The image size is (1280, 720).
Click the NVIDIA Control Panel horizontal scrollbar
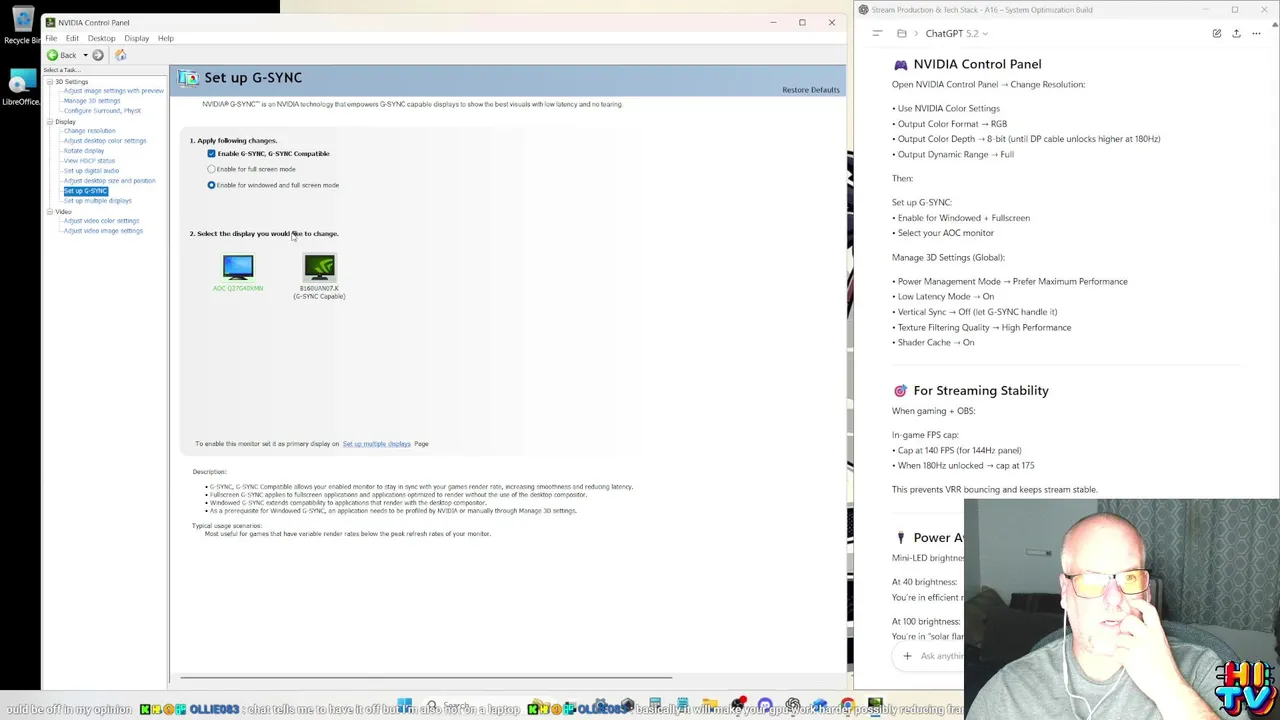[x=425, y=677]
